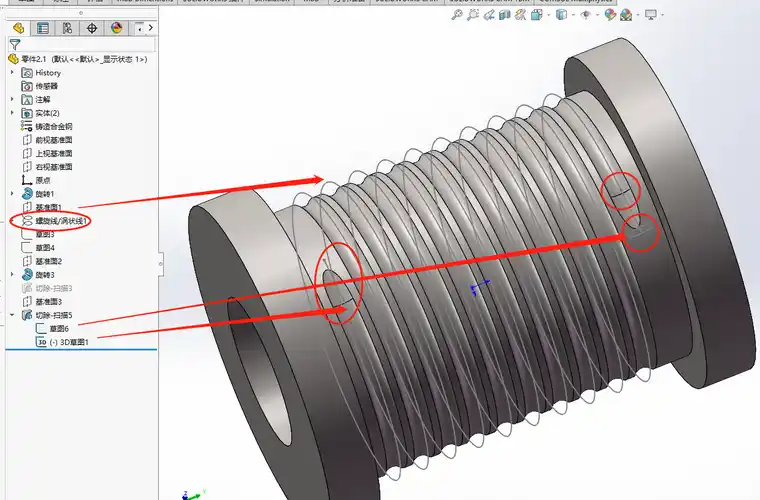Expand the 实体(2) solid bodies folder
Viewport: 760px width, 500px height.
[x=12, y=113]
